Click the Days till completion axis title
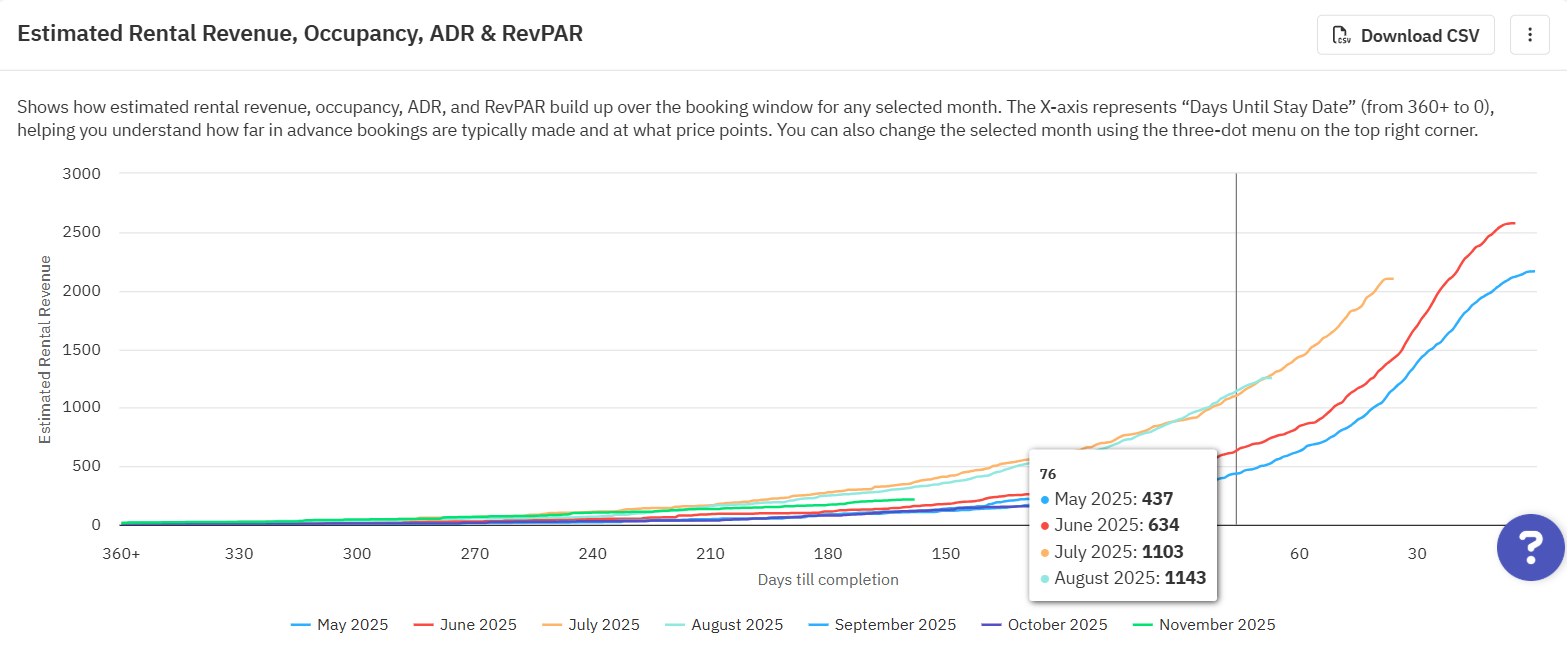 [x=828, y=580]
